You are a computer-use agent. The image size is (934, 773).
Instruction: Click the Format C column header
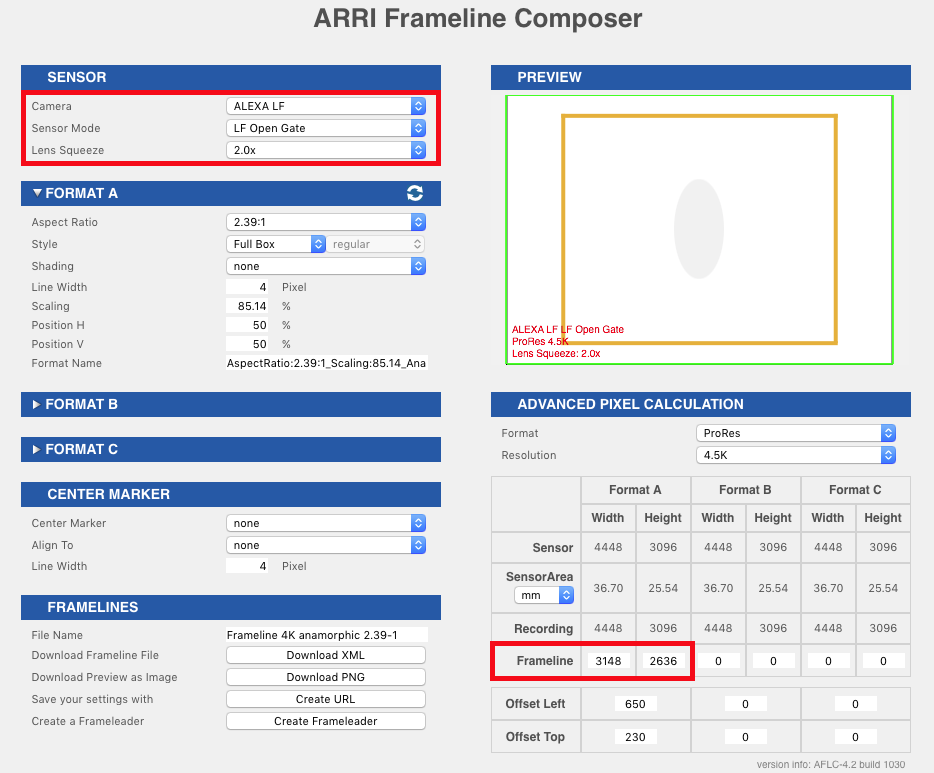855,490
